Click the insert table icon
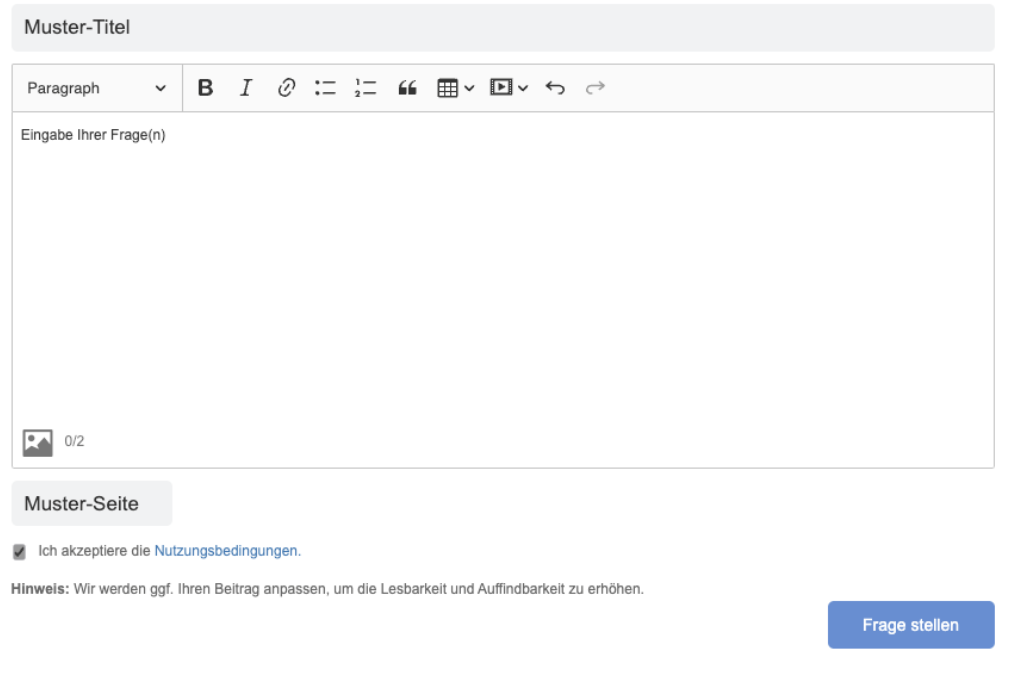The height and width of the screenshot is (688, 1018). point(447,88)
